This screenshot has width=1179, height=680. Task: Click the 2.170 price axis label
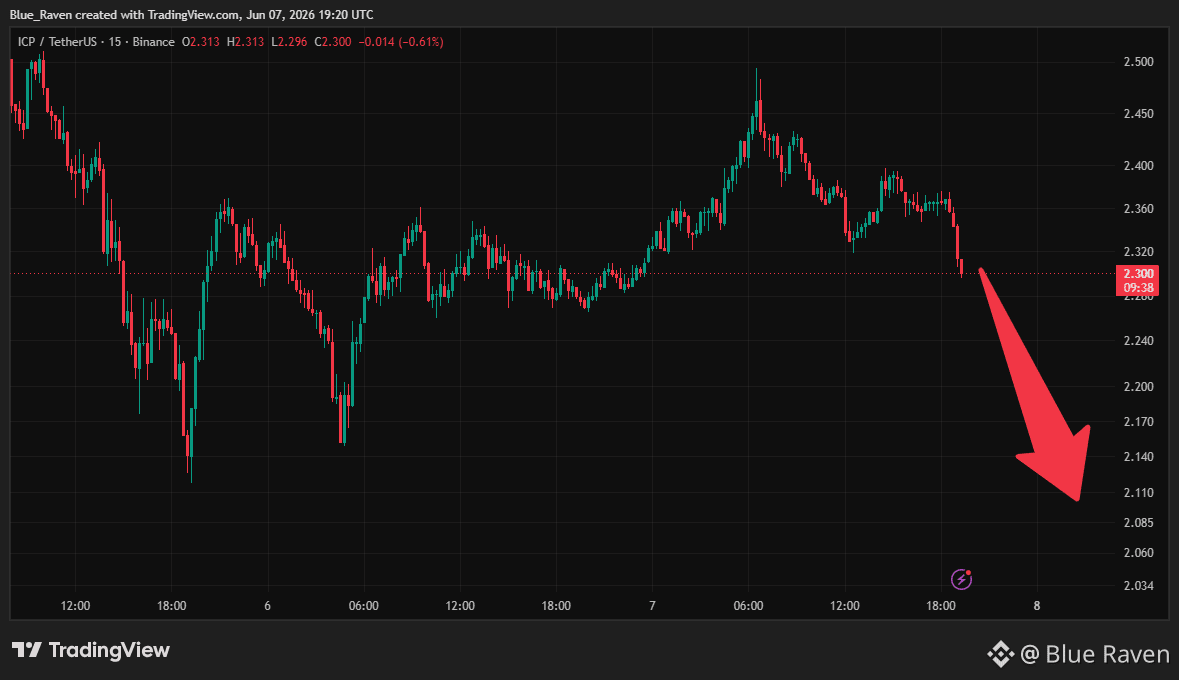point(1138,422)
